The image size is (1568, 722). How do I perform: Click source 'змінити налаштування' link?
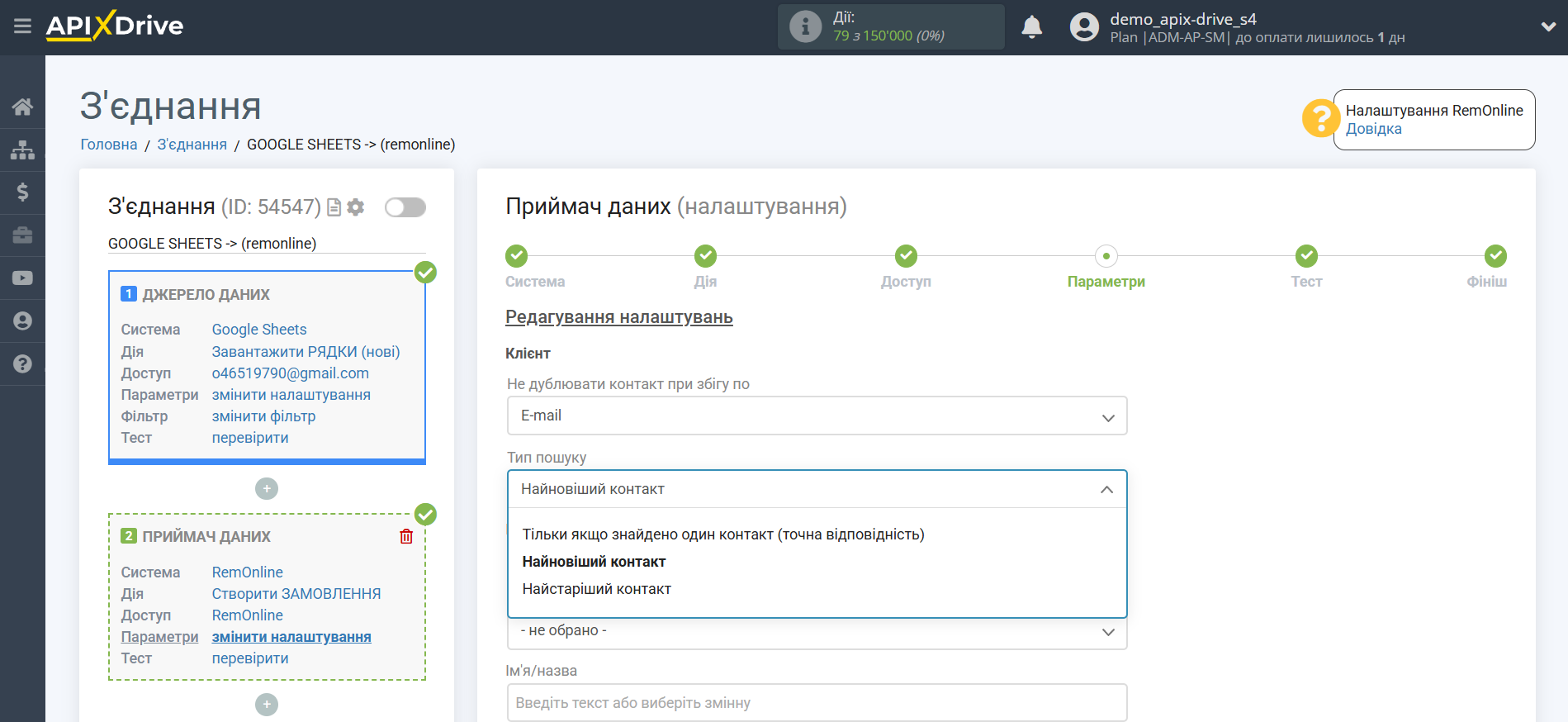[291, 395]
